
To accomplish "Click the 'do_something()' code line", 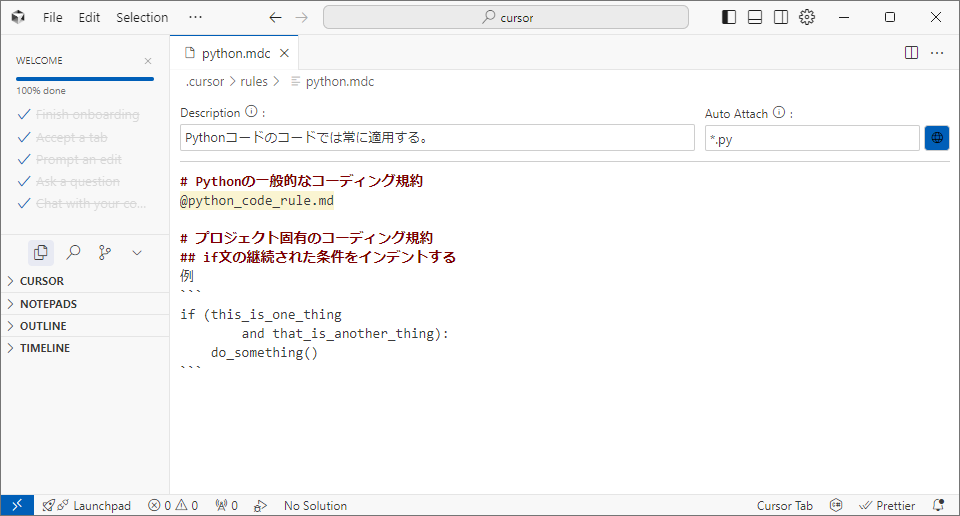I will coord(264,353).
